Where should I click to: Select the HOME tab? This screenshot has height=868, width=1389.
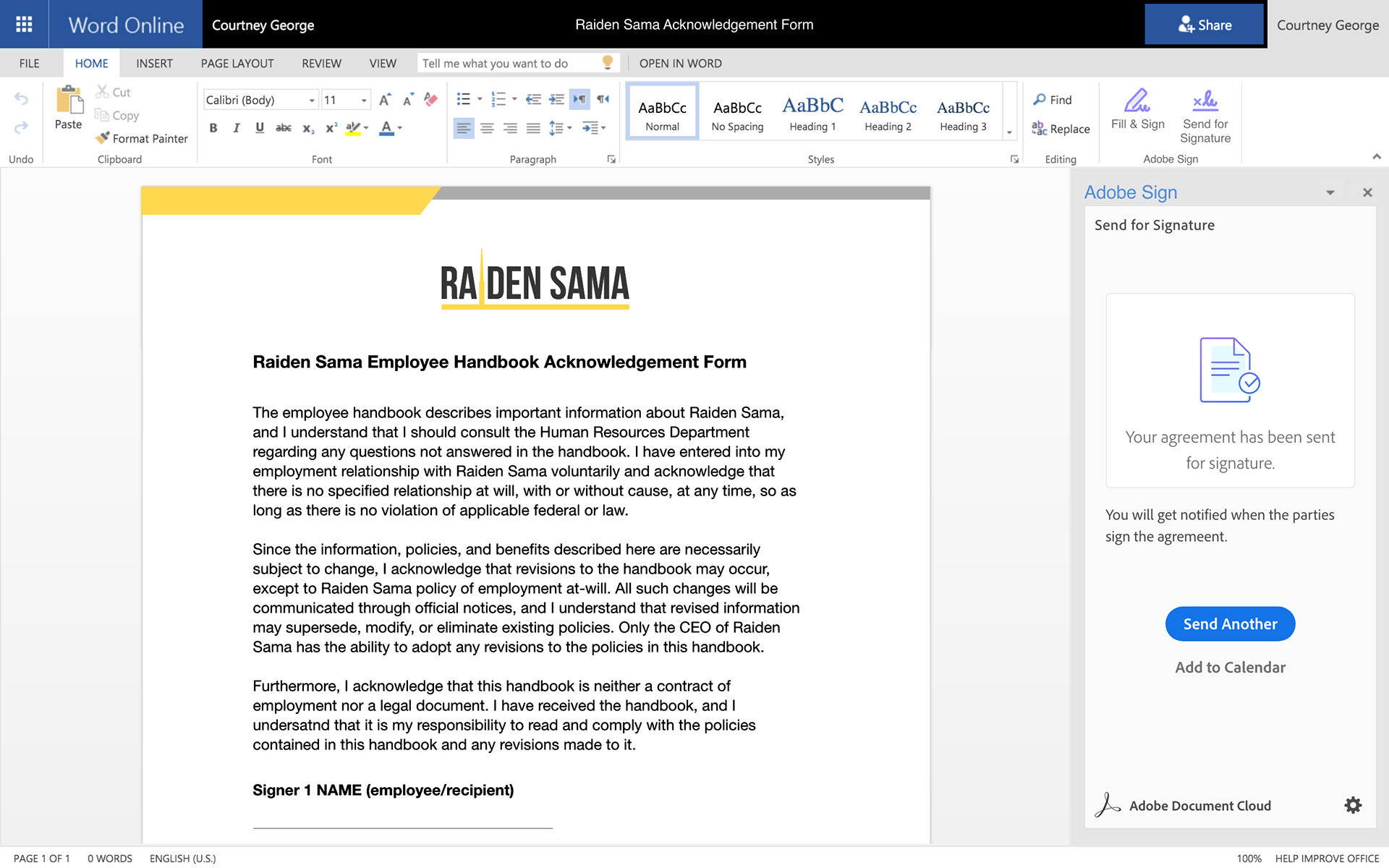(91, 63)
